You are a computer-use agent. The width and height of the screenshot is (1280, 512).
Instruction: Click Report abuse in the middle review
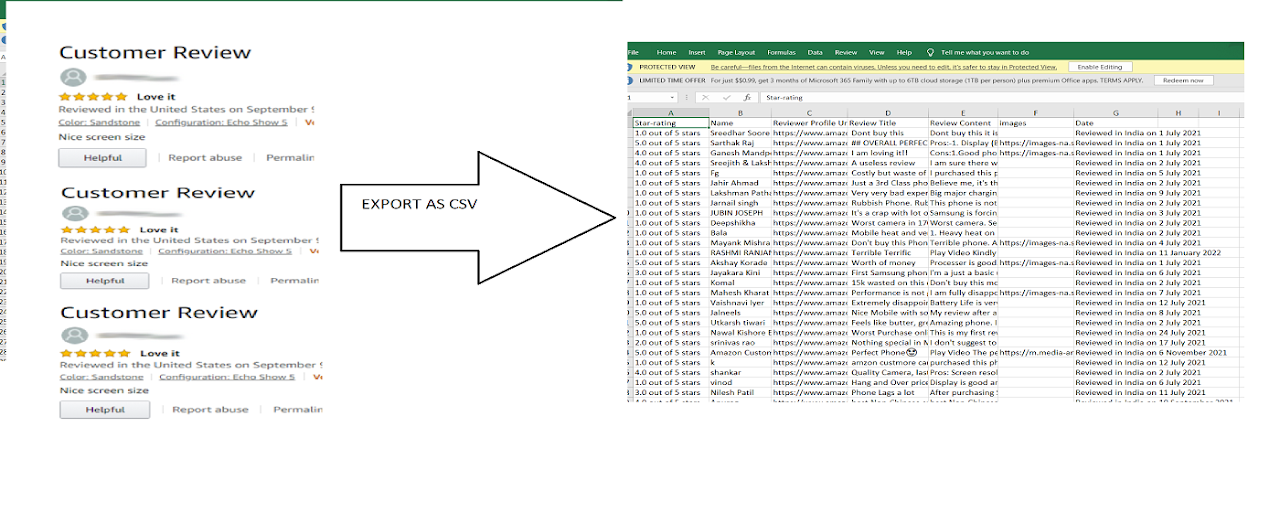tap(208, 281)
